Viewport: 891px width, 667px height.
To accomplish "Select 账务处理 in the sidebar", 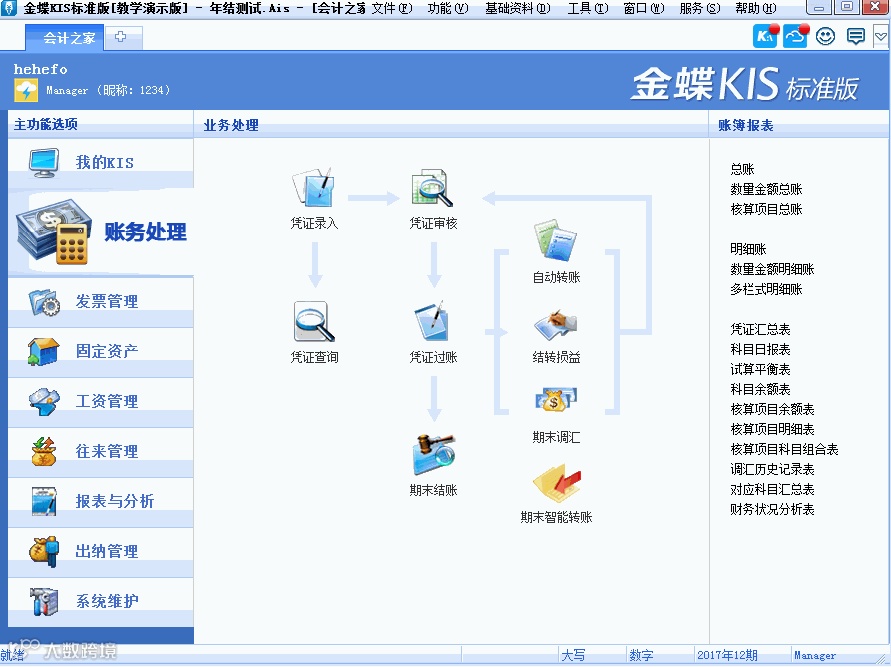I will point(101,232).
